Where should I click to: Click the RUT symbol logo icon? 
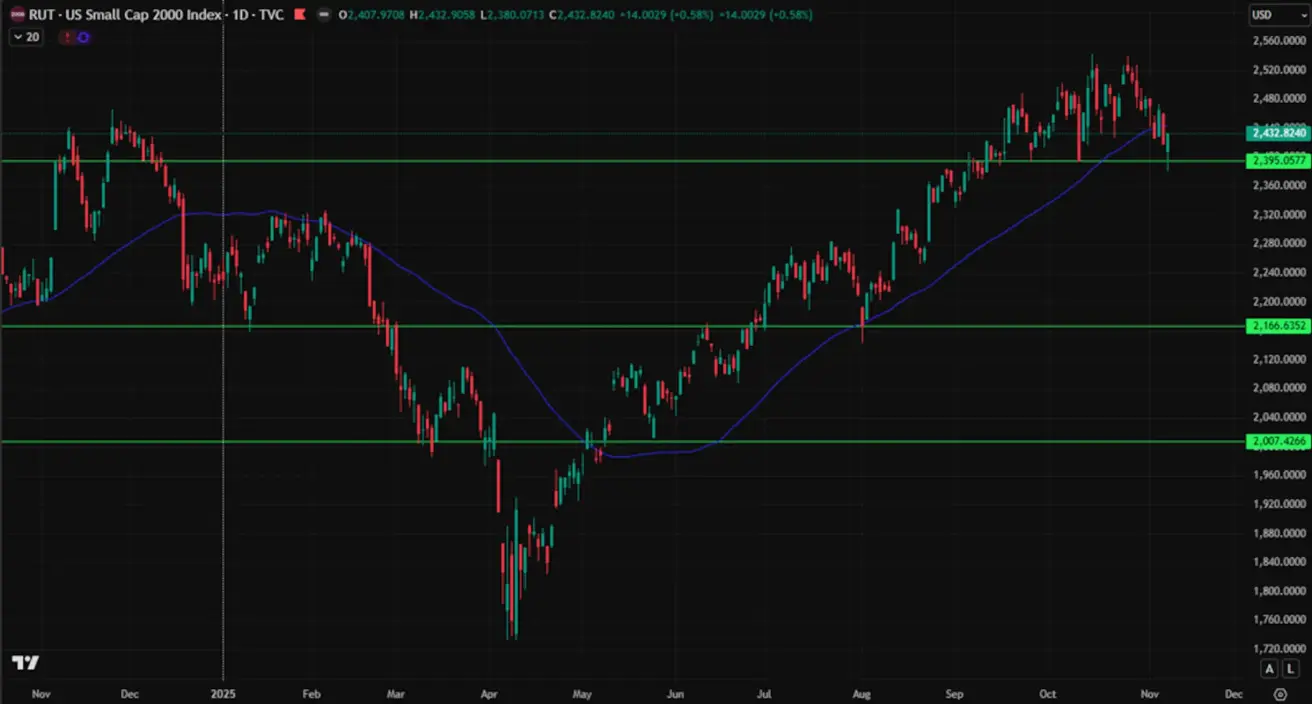coord(17,15)
